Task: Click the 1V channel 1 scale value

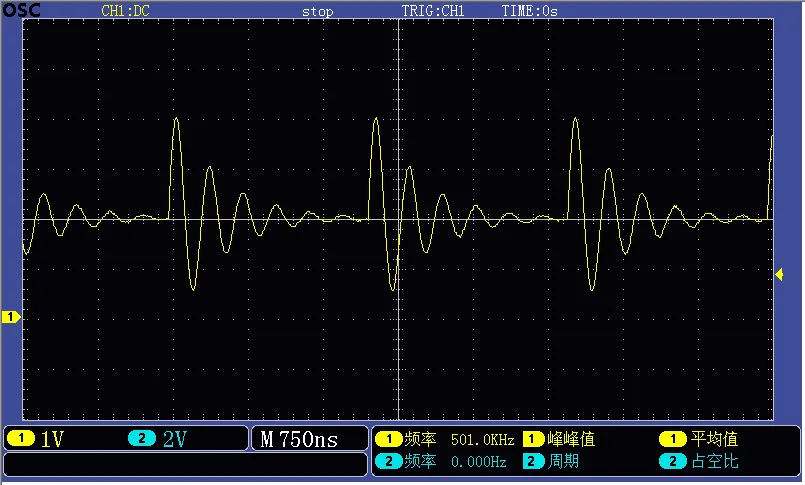Action: [52, 439]
